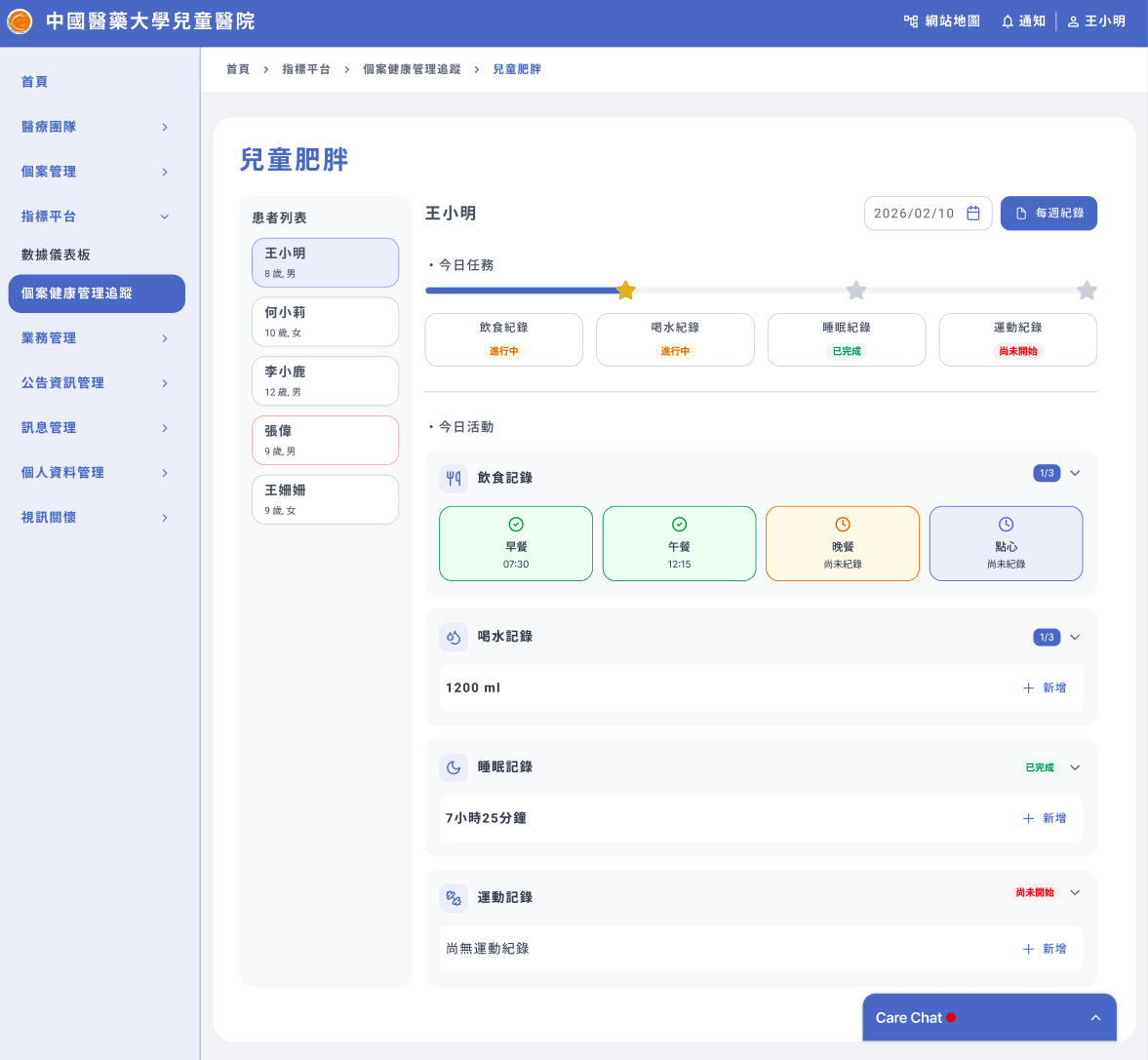The image size is (1148, 1060).
Task: Open 數據儀表板 in the sidebar
Action: click(56, 255)
